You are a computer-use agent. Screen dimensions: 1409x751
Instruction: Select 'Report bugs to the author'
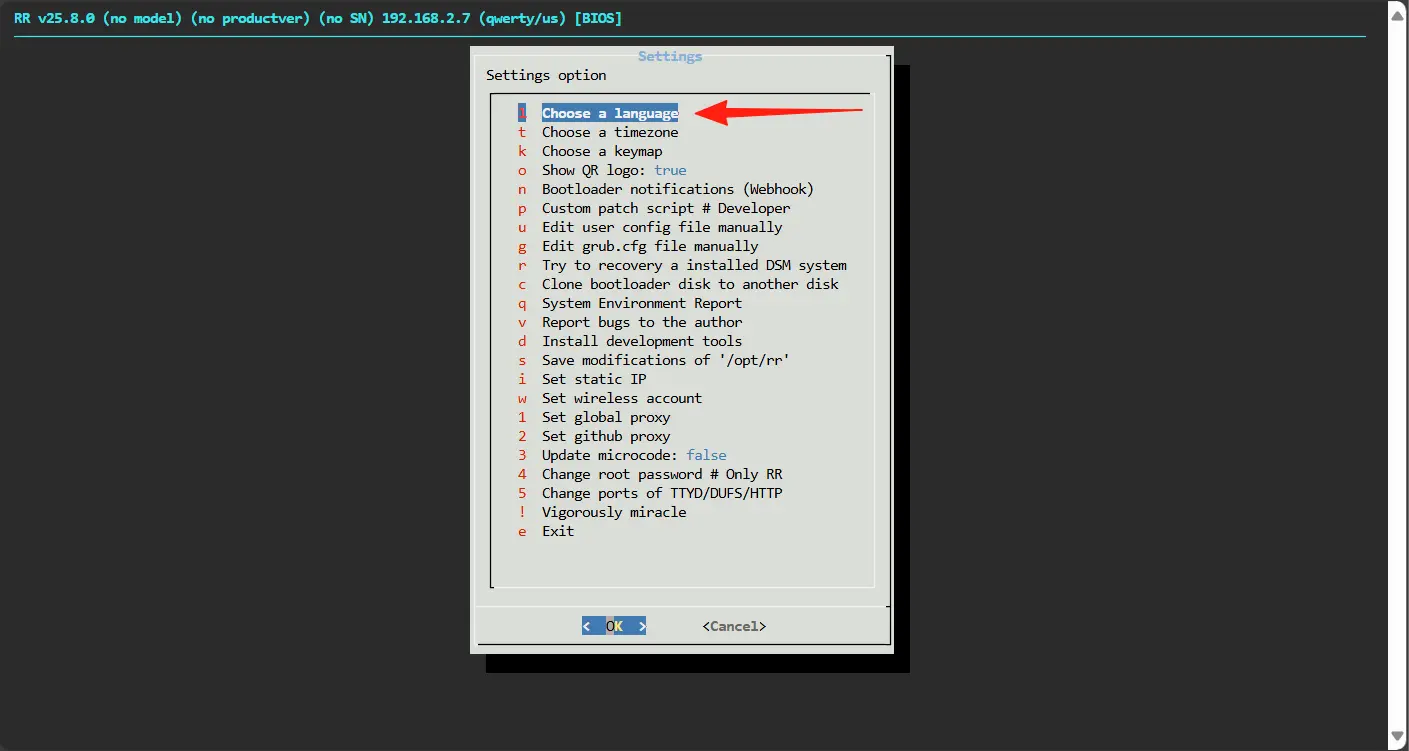click(x=641, y=322)
